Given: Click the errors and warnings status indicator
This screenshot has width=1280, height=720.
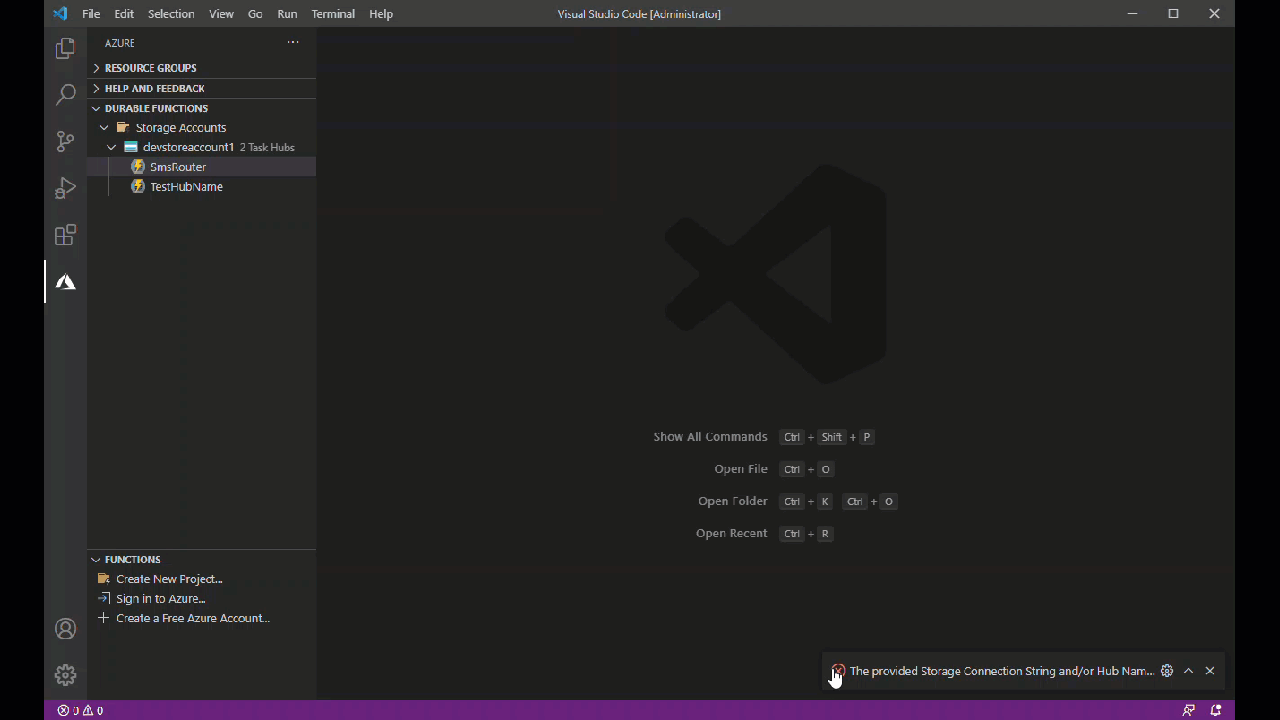Looking at the screenshot, I should pos(80,710).
